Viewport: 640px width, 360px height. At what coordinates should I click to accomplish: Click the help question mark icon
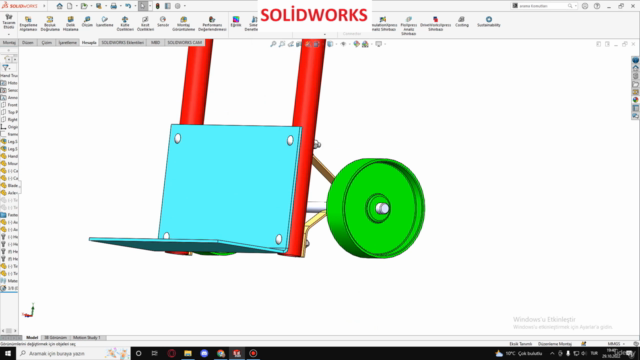(597, 6)
